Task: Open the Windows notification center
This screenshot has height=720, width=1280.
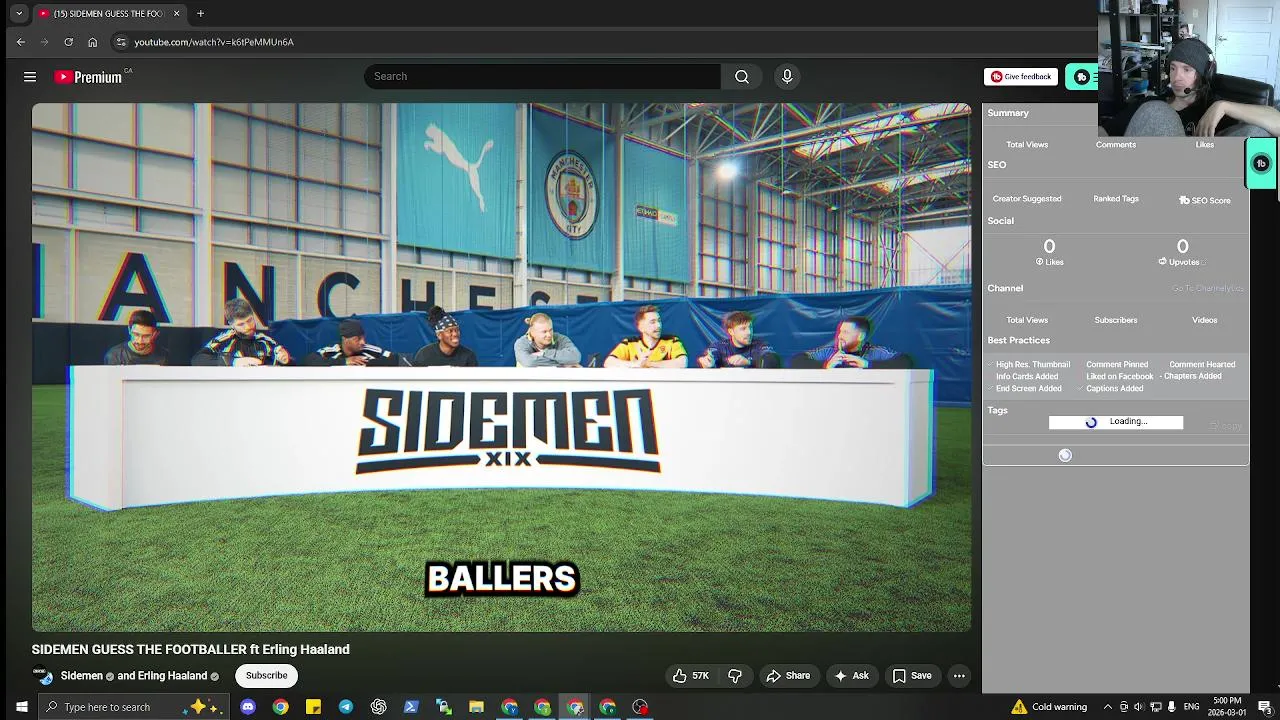Action: pyautogui.click(x=1264, y=707)
